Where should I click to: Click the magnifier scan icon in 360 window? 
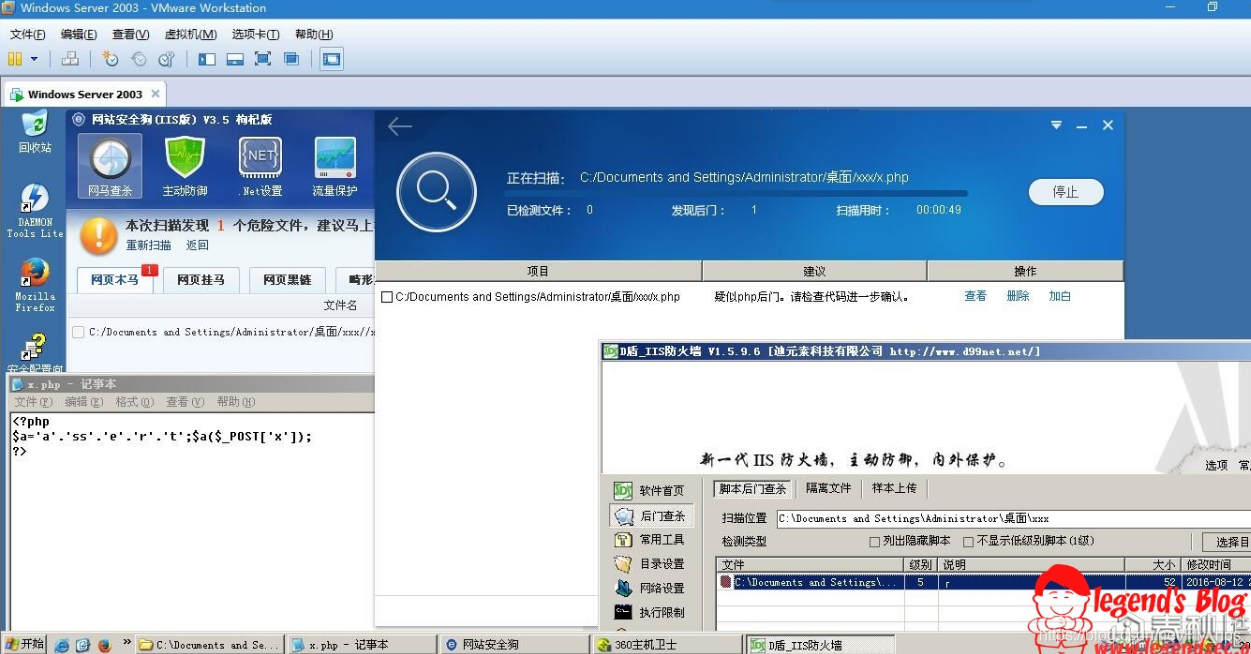click(x=436, y=192)
